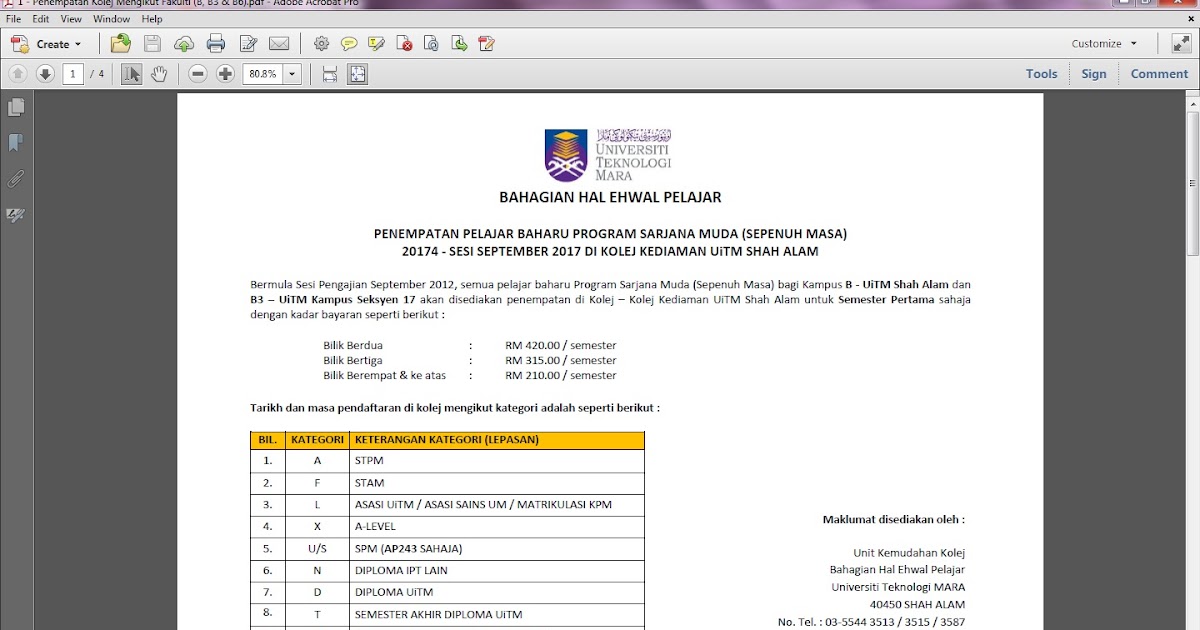Click the Save floppy disk icon
The width and height of the screenshot is (1200, 630).
pos(152,43)
